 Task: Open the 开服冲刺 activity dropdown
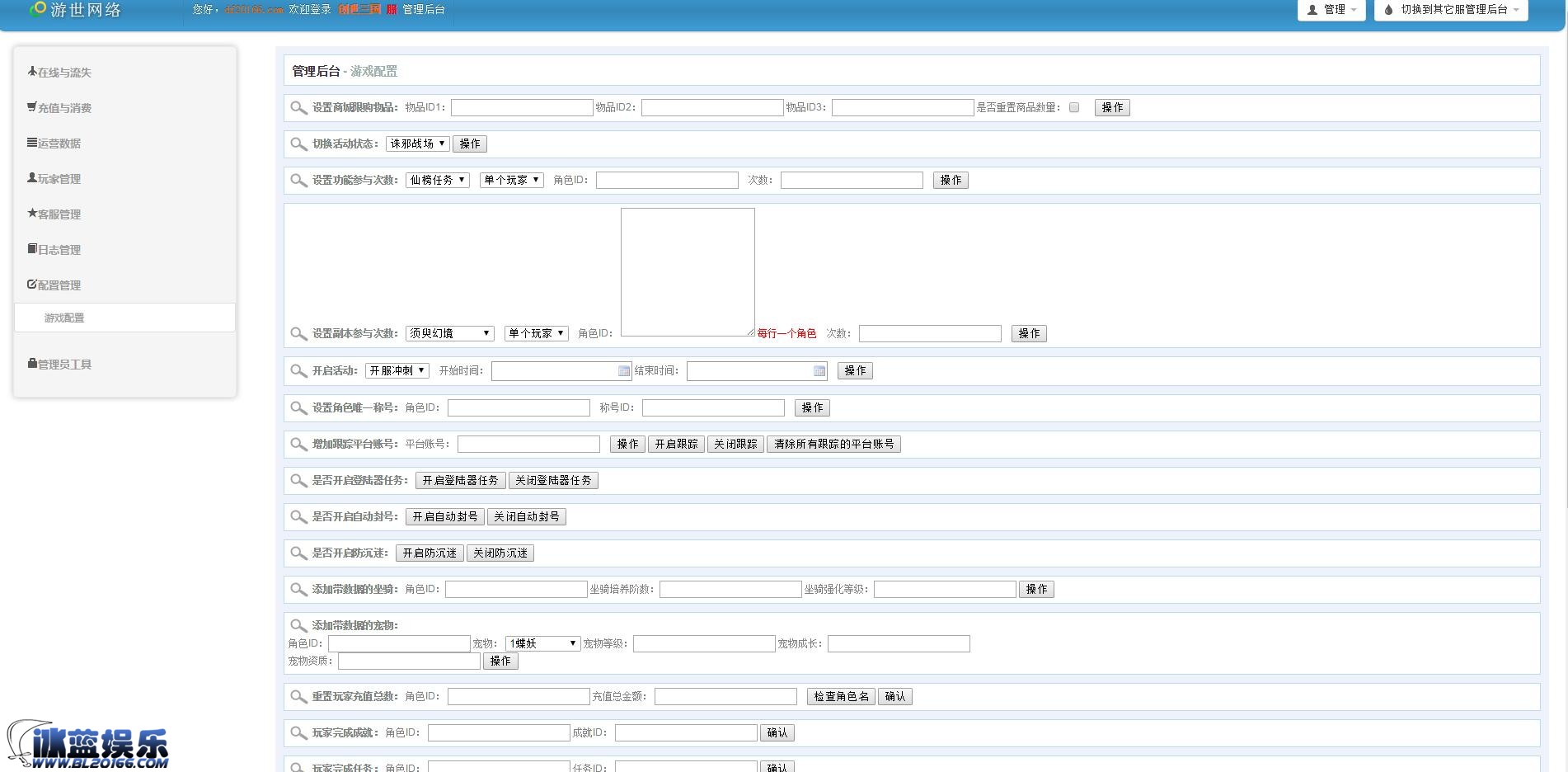[x=397, y=370]
